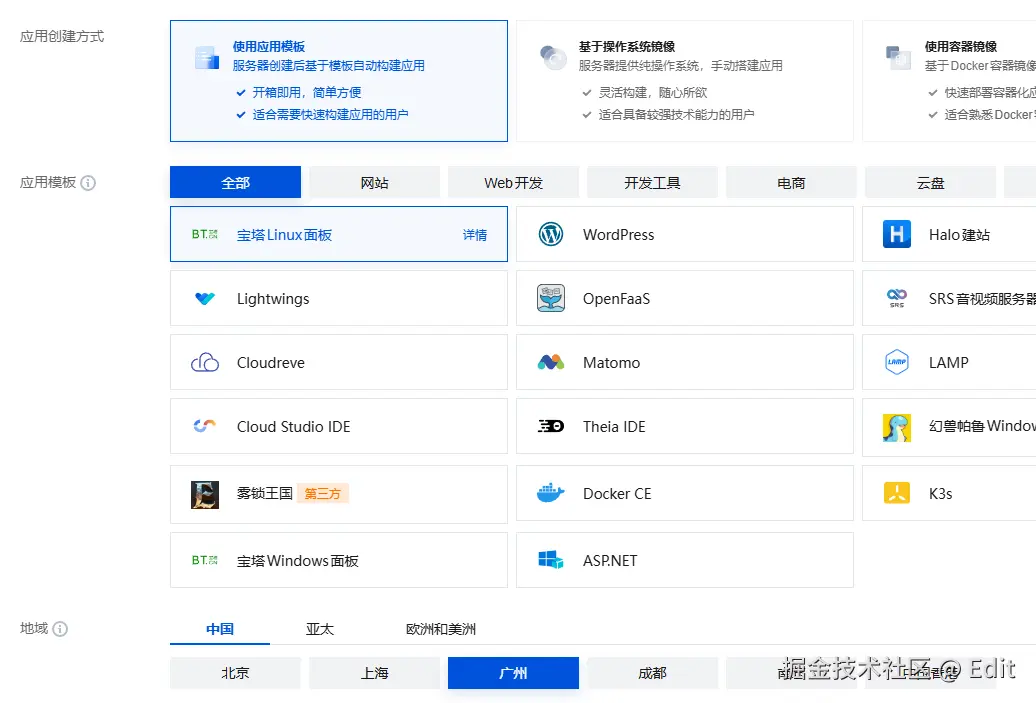Viewport: 1036px width, 703px height.
Task: Click the 幻兽帕鲁 game thumbnail icon
Action: click(x=897, y=427)
